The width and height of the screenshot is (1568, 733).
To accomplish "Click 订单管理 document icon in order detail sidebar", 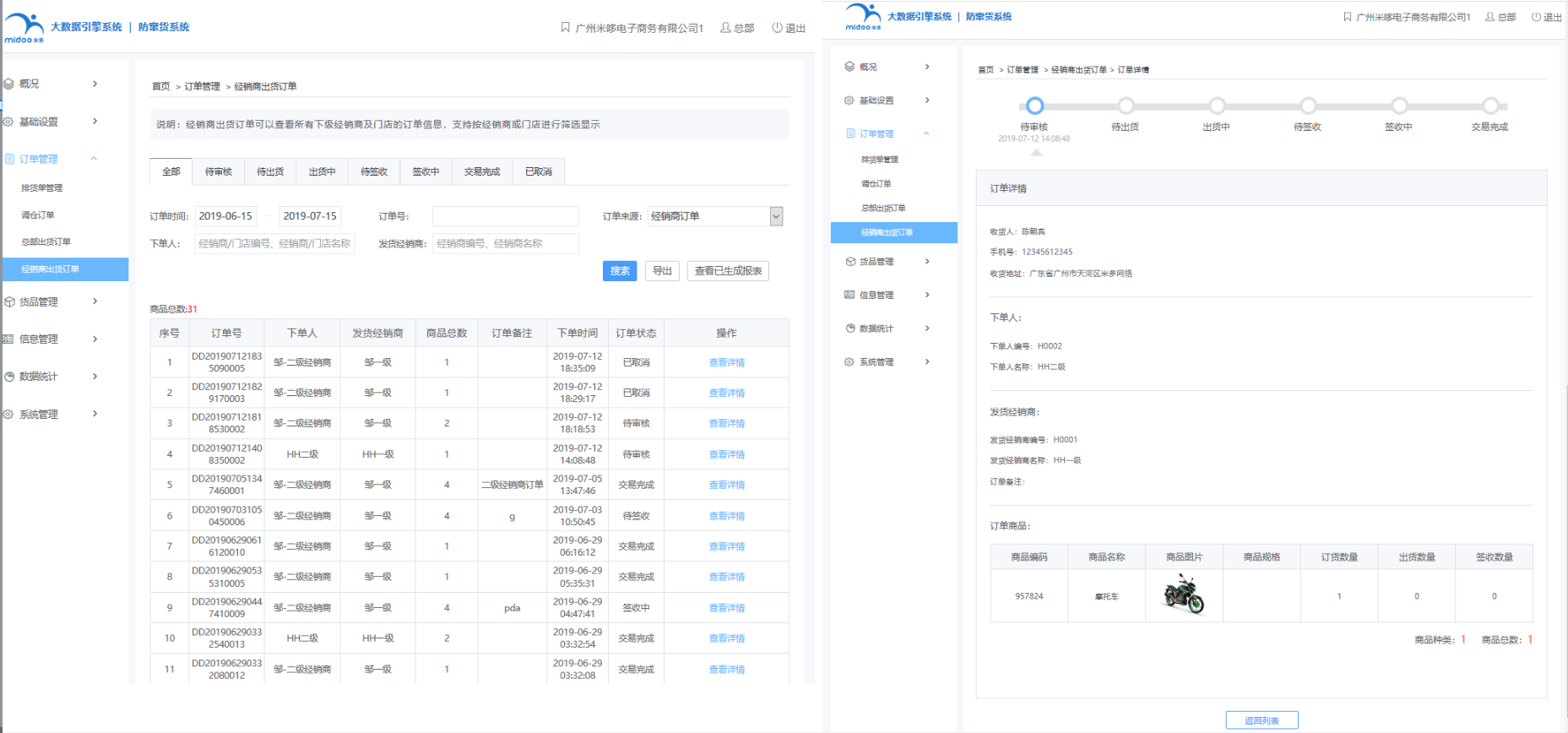I will coord(850,133).
